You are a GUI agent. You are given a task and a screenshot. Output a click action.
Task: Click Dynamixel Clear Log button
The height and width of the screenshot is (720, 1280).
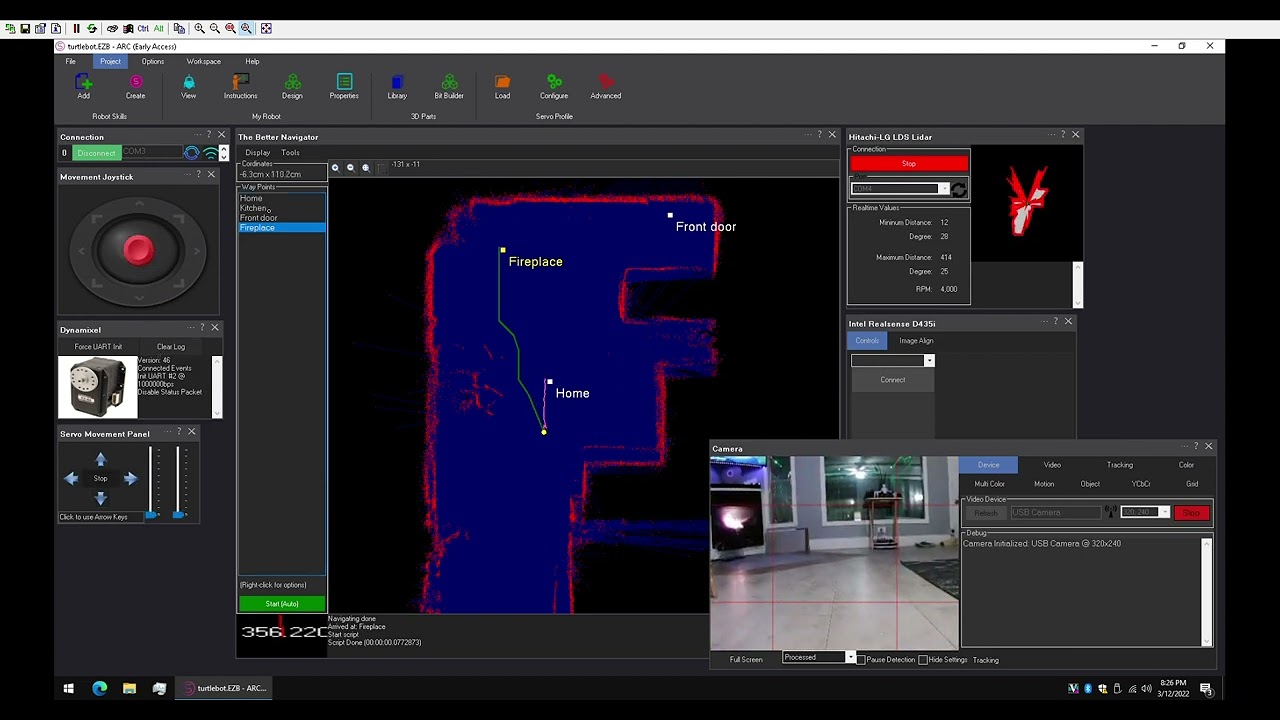coord(170,347)
